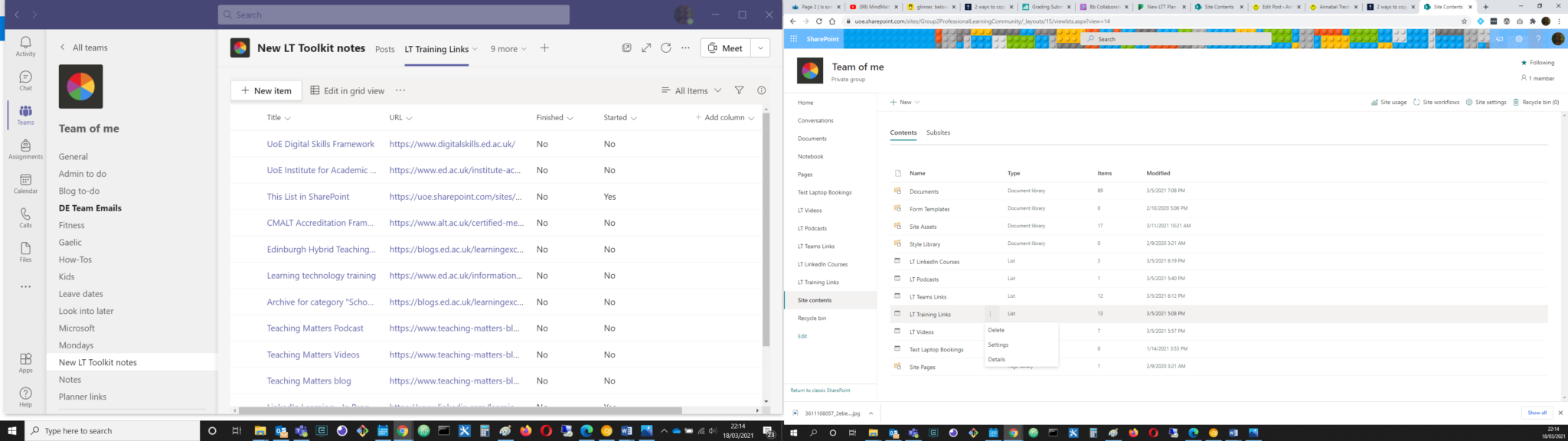Click the Windows Type here to search box
Viewport: 1568px width, 441px height.
[112, 431]
